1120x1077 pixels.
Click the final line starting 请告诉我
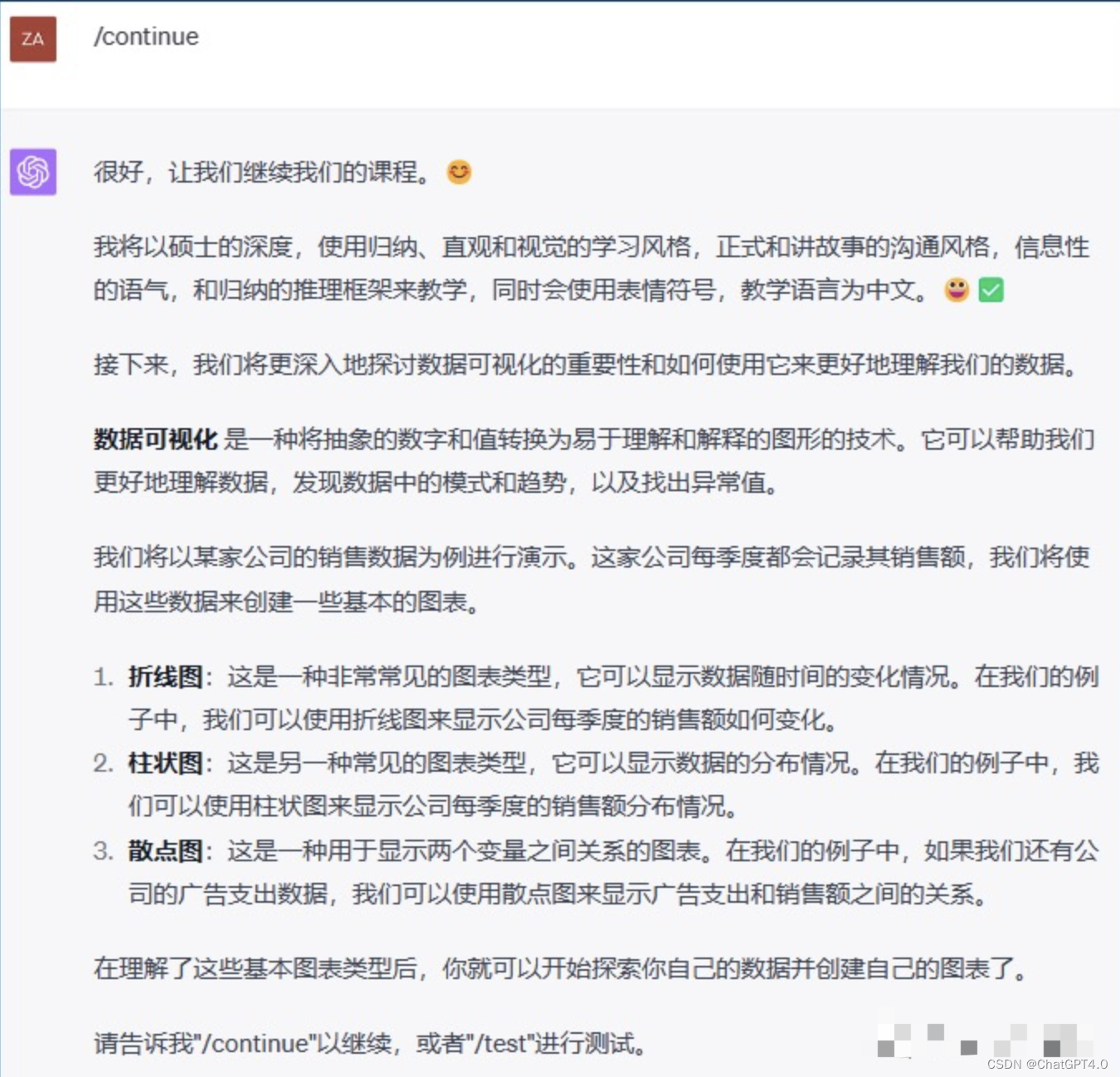click(x=370, y=1043)
